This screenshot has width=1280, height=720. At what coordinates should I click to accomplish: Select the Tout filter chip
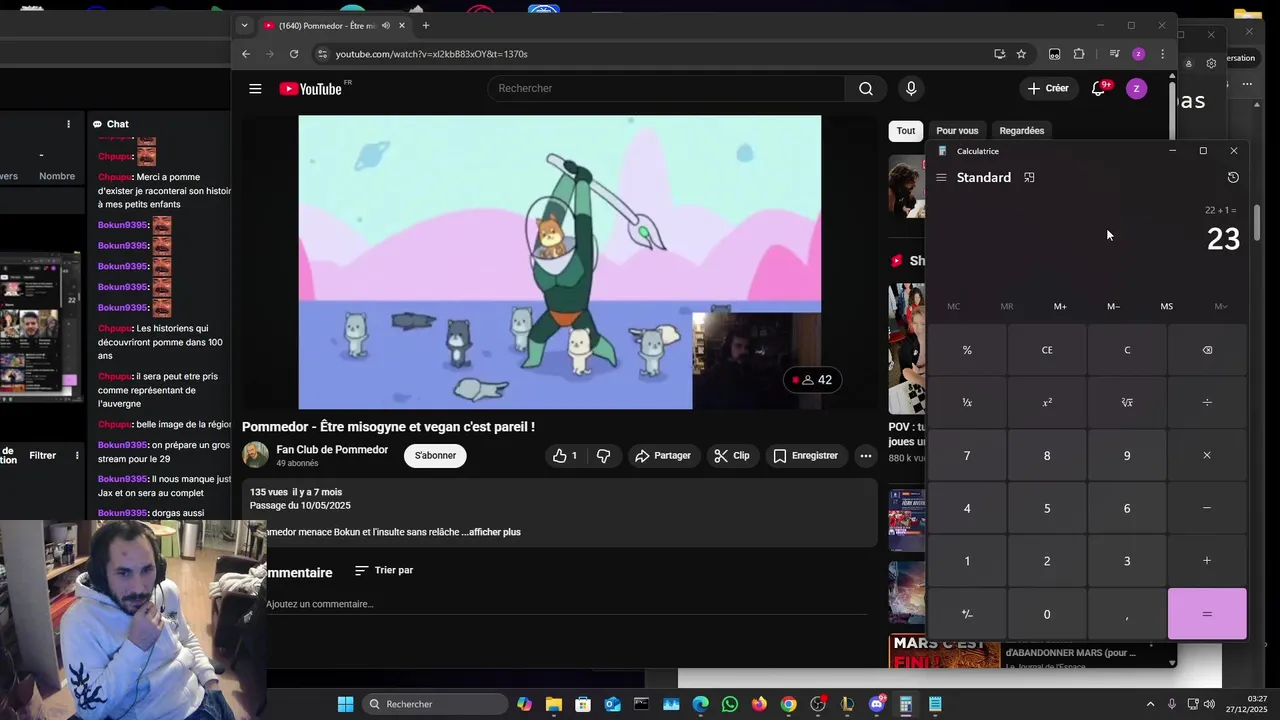click(x=906, y=131)
